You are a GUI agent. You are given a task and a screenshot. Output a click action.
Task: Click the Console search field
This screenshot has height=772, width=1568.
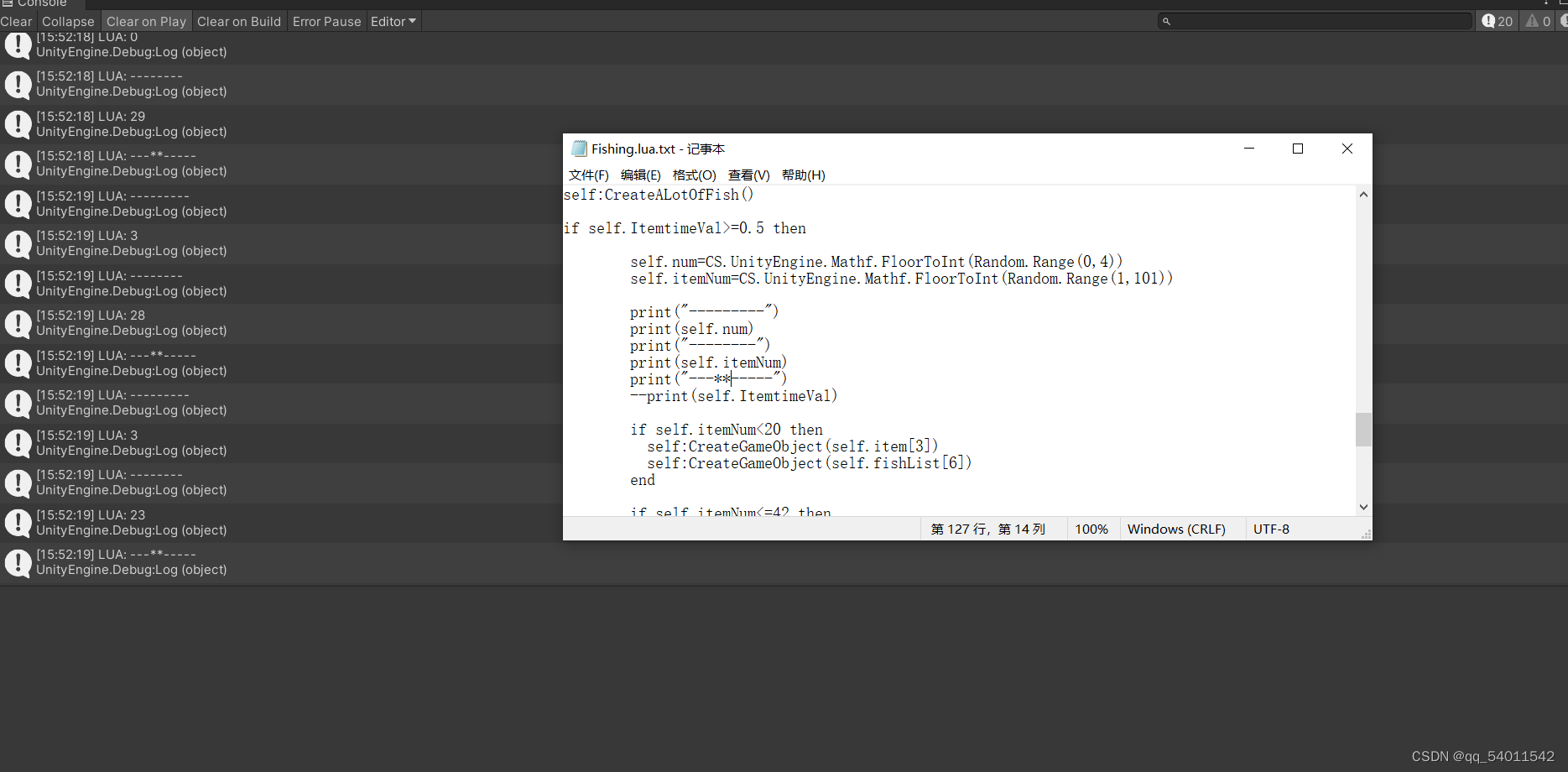click(1315, 21)
